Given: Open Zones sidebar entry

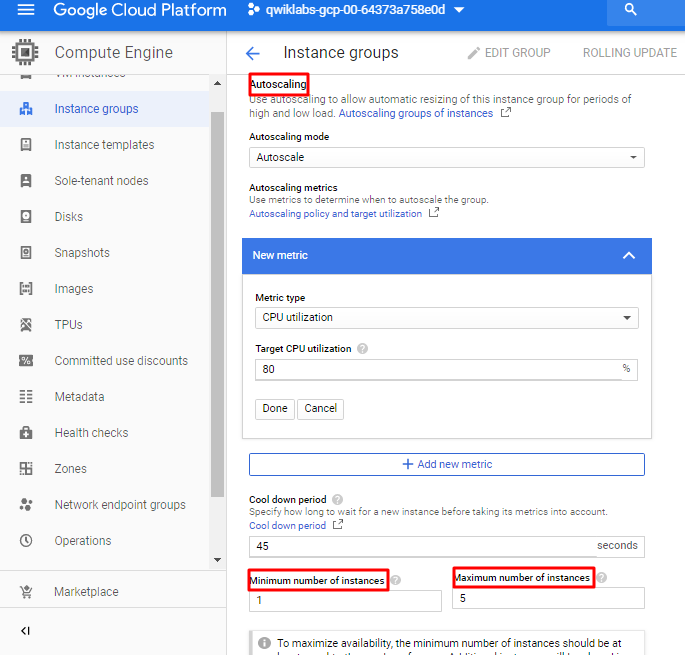Looking at the screenshot, I should point(70,468).
